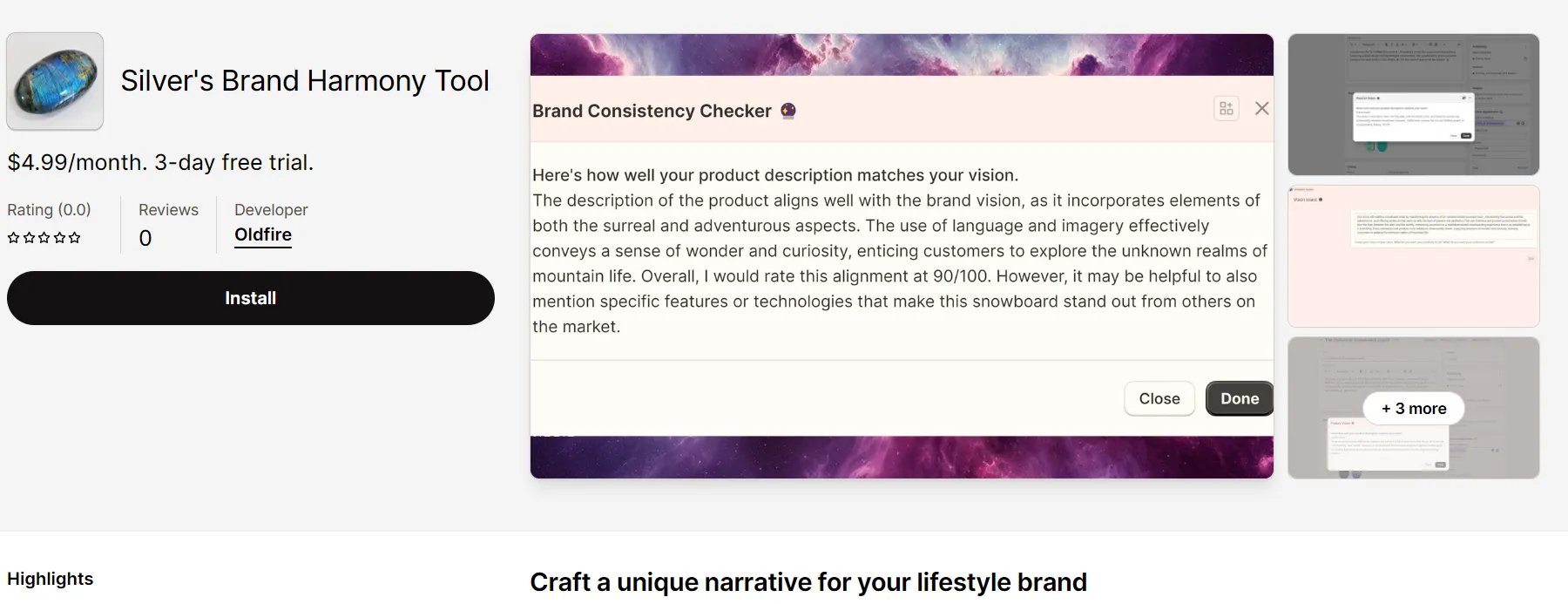Click the first rating star
The height and width of the screenshot is (604, 1568).
pos(13,237)
